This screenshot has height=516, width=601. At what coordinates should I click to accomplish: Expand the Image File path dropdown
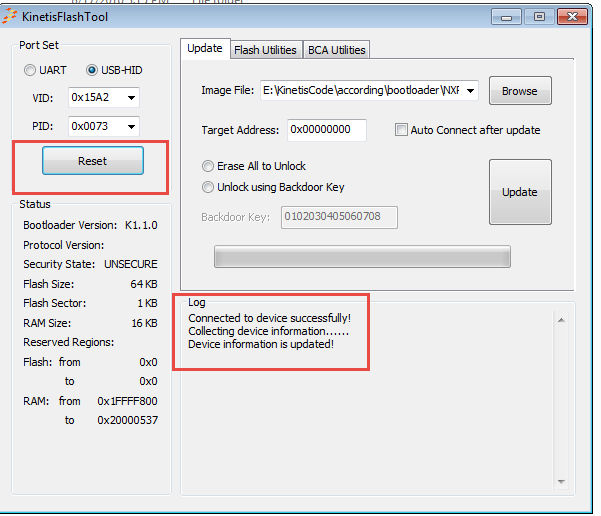(470, 90)
